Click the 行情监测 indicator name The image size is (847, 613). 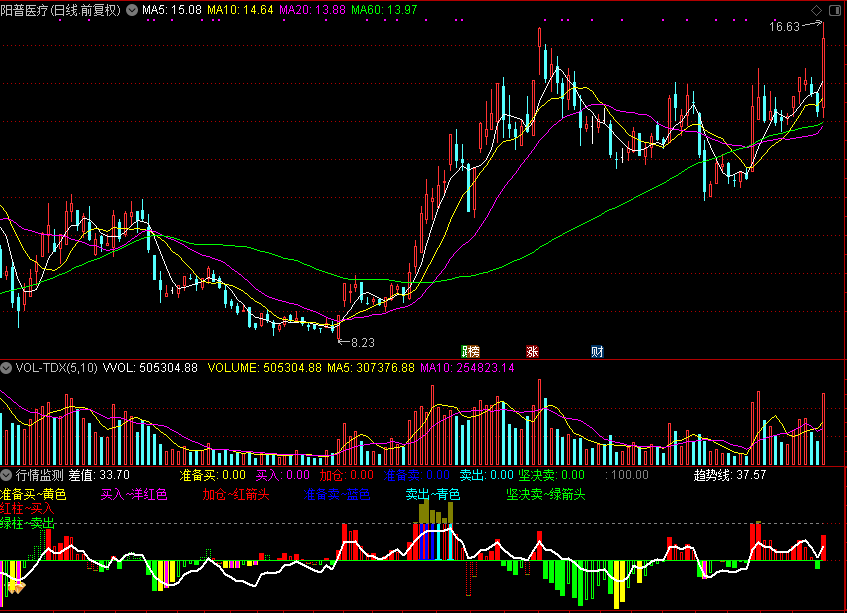(39, 475)
